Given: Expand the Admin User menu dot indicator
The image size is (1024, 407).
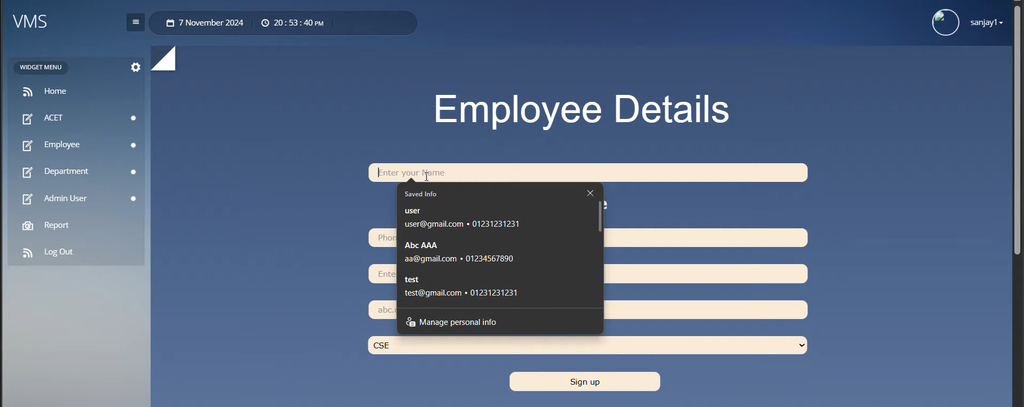Looking at the screenshot, I should 133,199.
